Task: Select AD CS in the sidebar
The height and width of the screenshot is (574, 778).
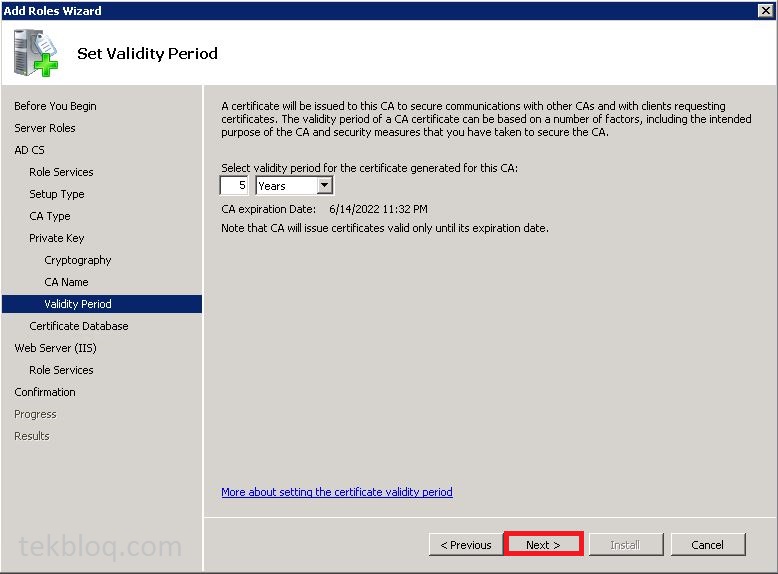Action: [29, 150]
